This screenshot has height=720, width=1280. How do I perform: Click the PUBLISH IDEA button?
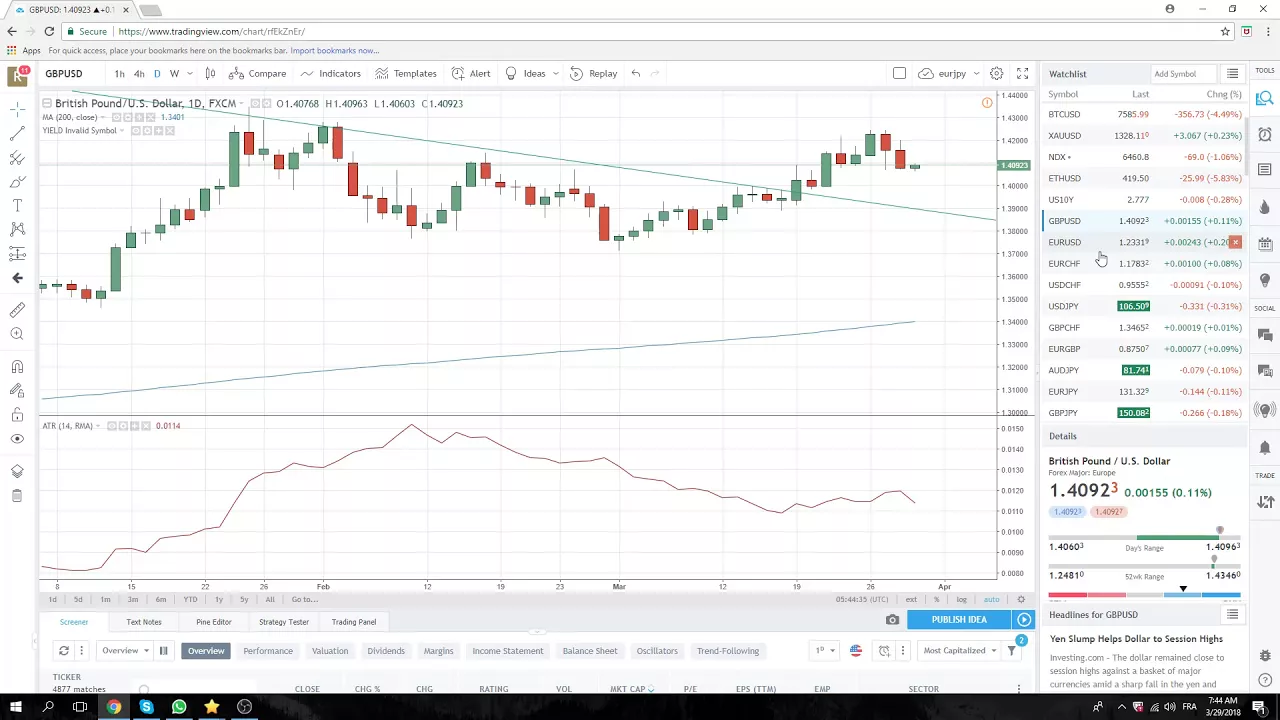tap(959, 620)
